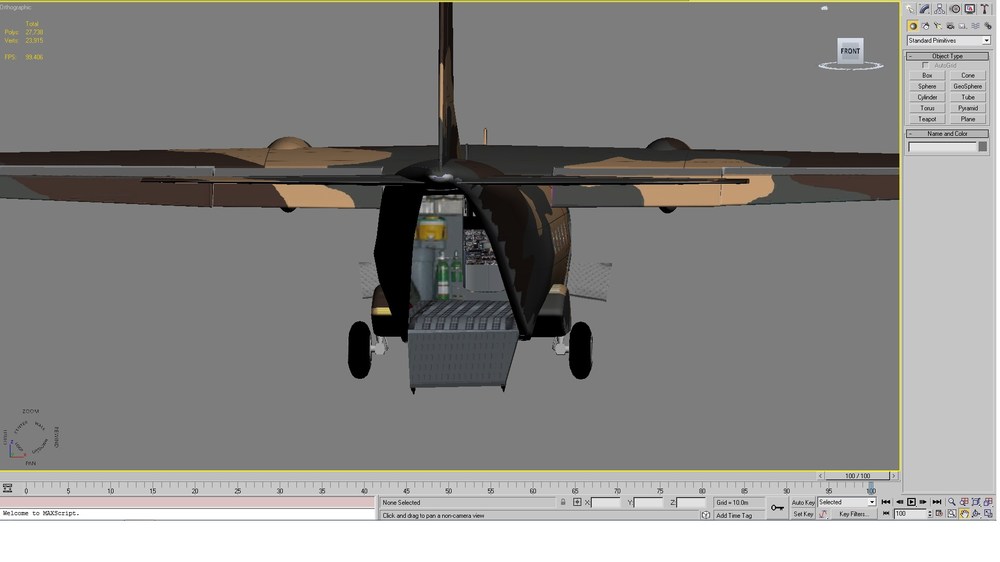The image size is (1000, 562).
Task: Click the FRONT face of ViewCube
Action: 849,51
